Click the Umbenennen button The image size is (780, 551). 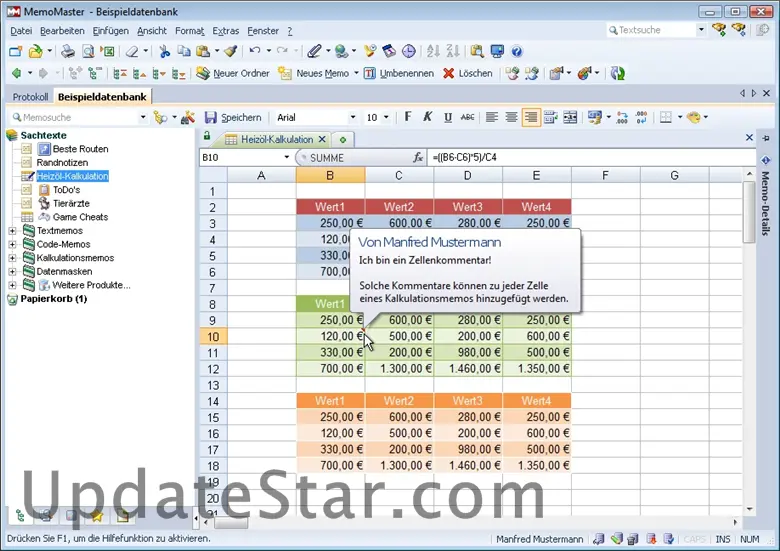[399, 74]
